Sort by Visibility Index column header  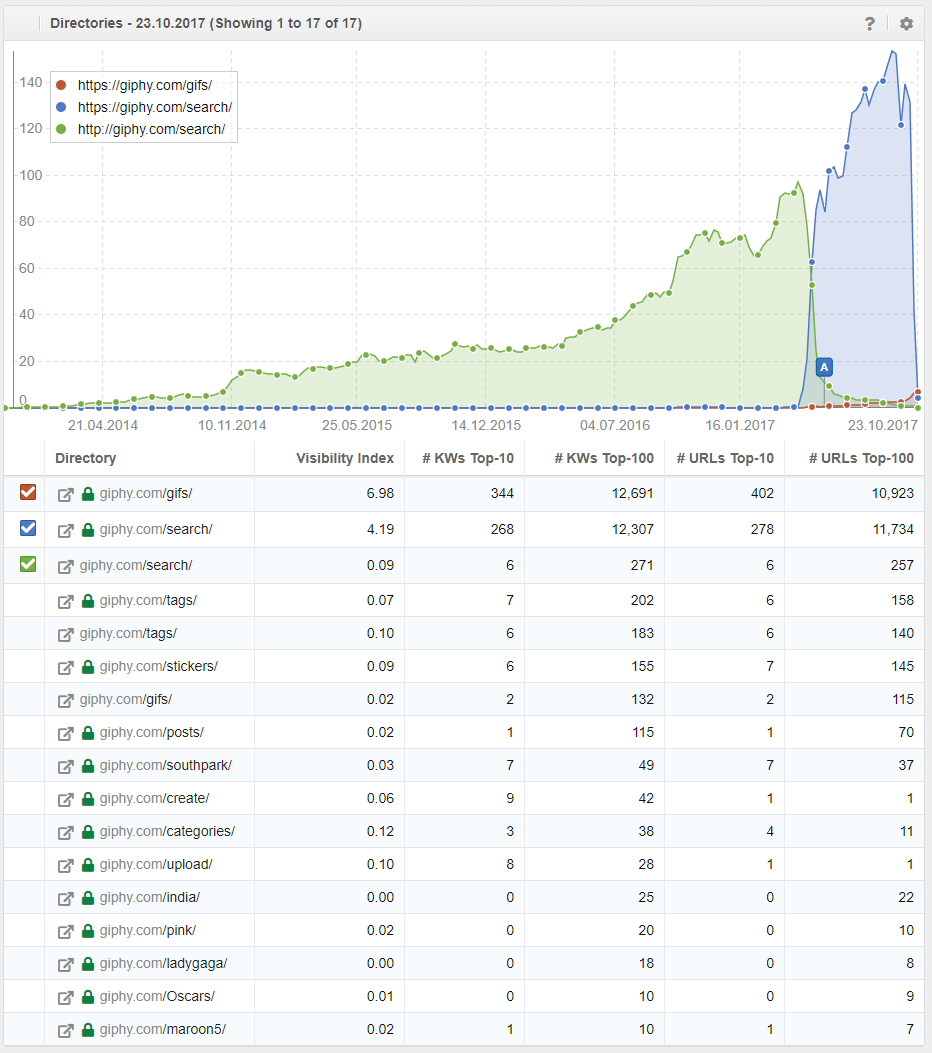coord(344,458)
